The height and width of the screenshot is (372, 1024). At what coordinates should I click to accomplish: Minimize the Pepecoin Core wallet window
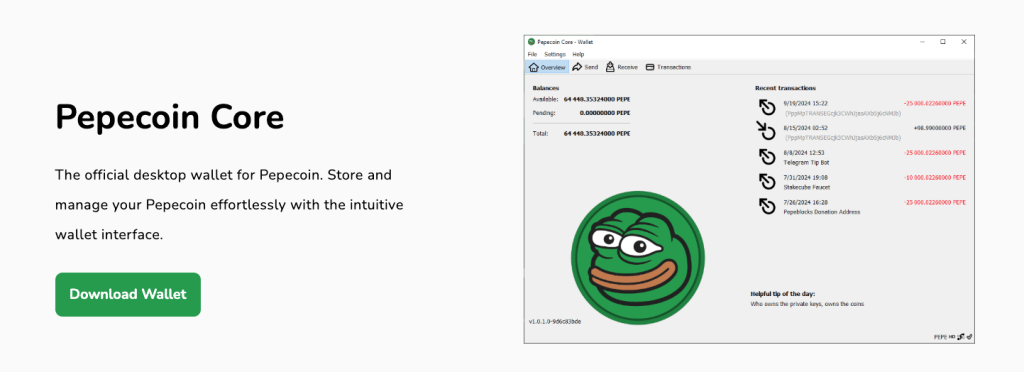pyautogui.click(x=922, y=42)
